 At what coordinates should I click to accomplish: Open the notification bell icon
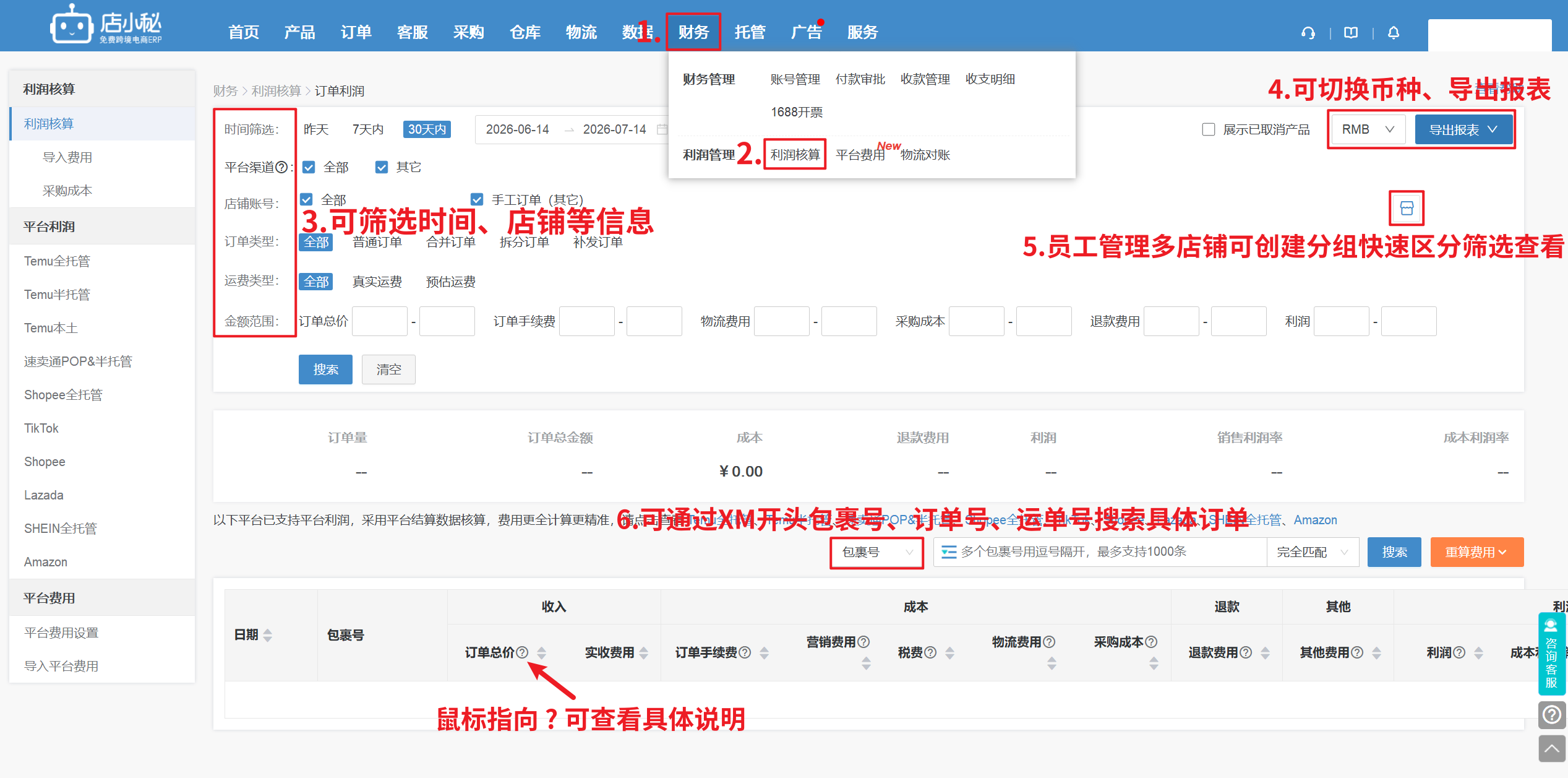click(1393, 33)
